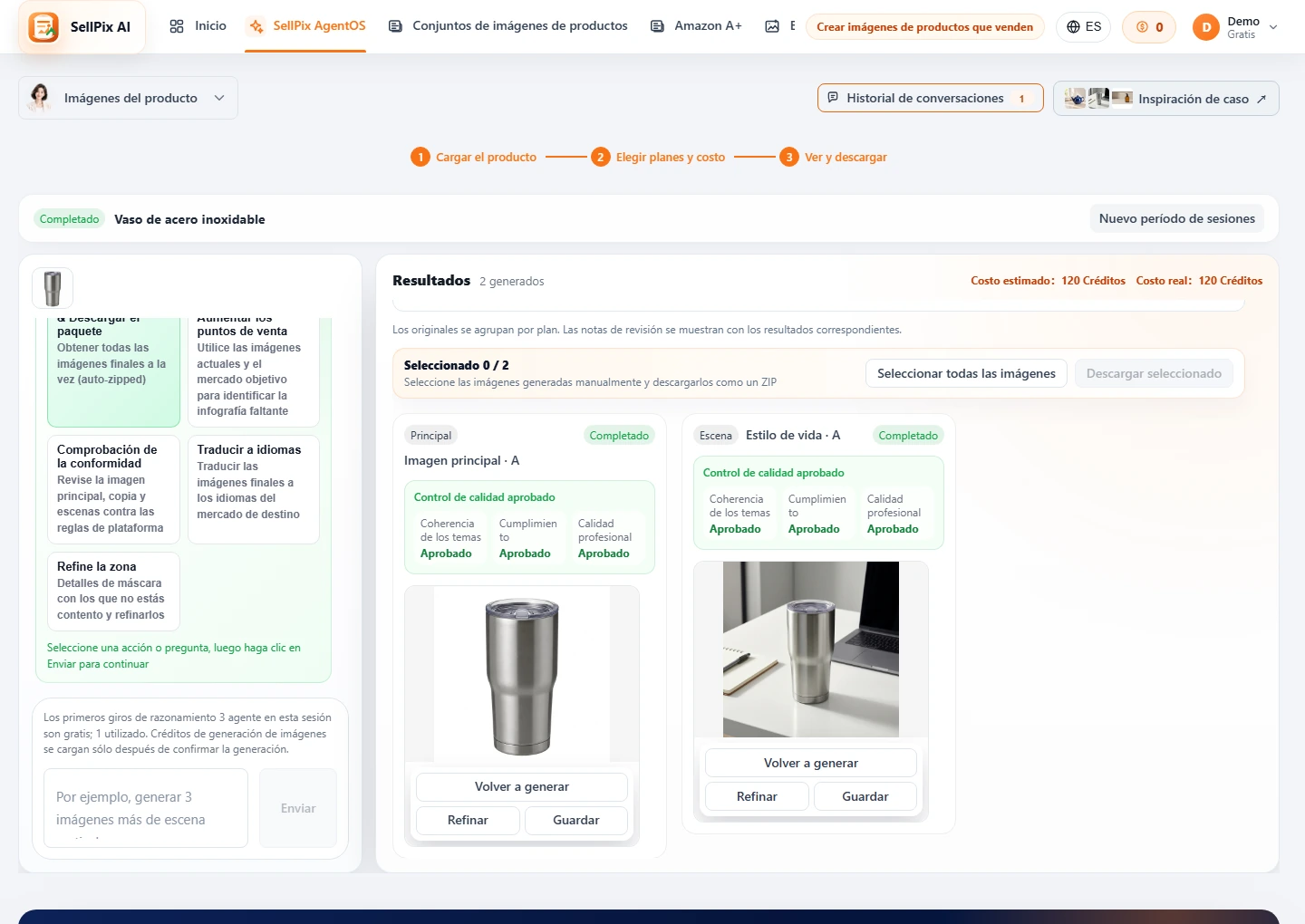Click the chat icon in Historial de conversaciones
The height and width of the screenshot is (924, 1305).
[833, 97]
